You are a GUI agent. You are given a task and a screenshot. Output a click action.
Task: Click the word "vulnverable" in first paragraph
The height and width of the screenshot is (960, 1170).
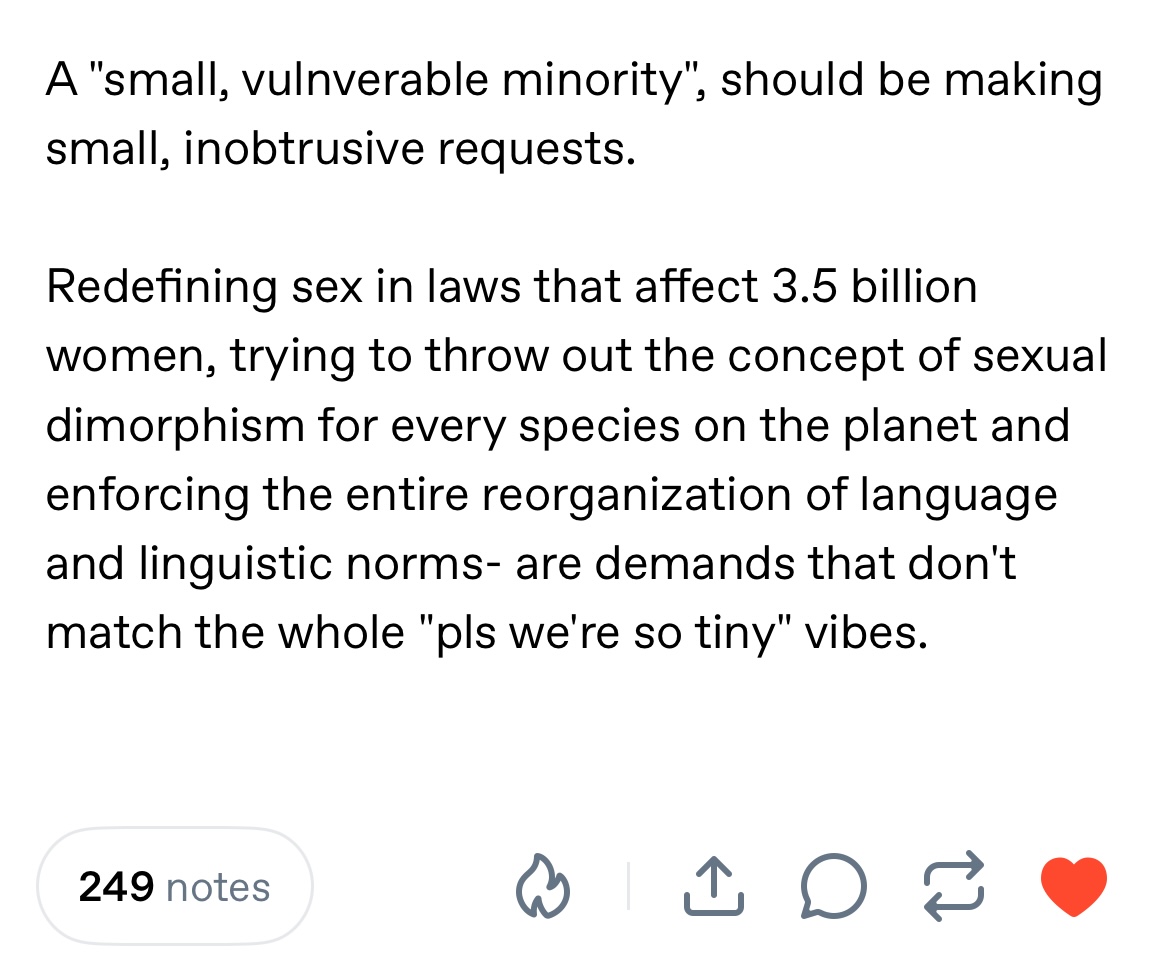364,79
